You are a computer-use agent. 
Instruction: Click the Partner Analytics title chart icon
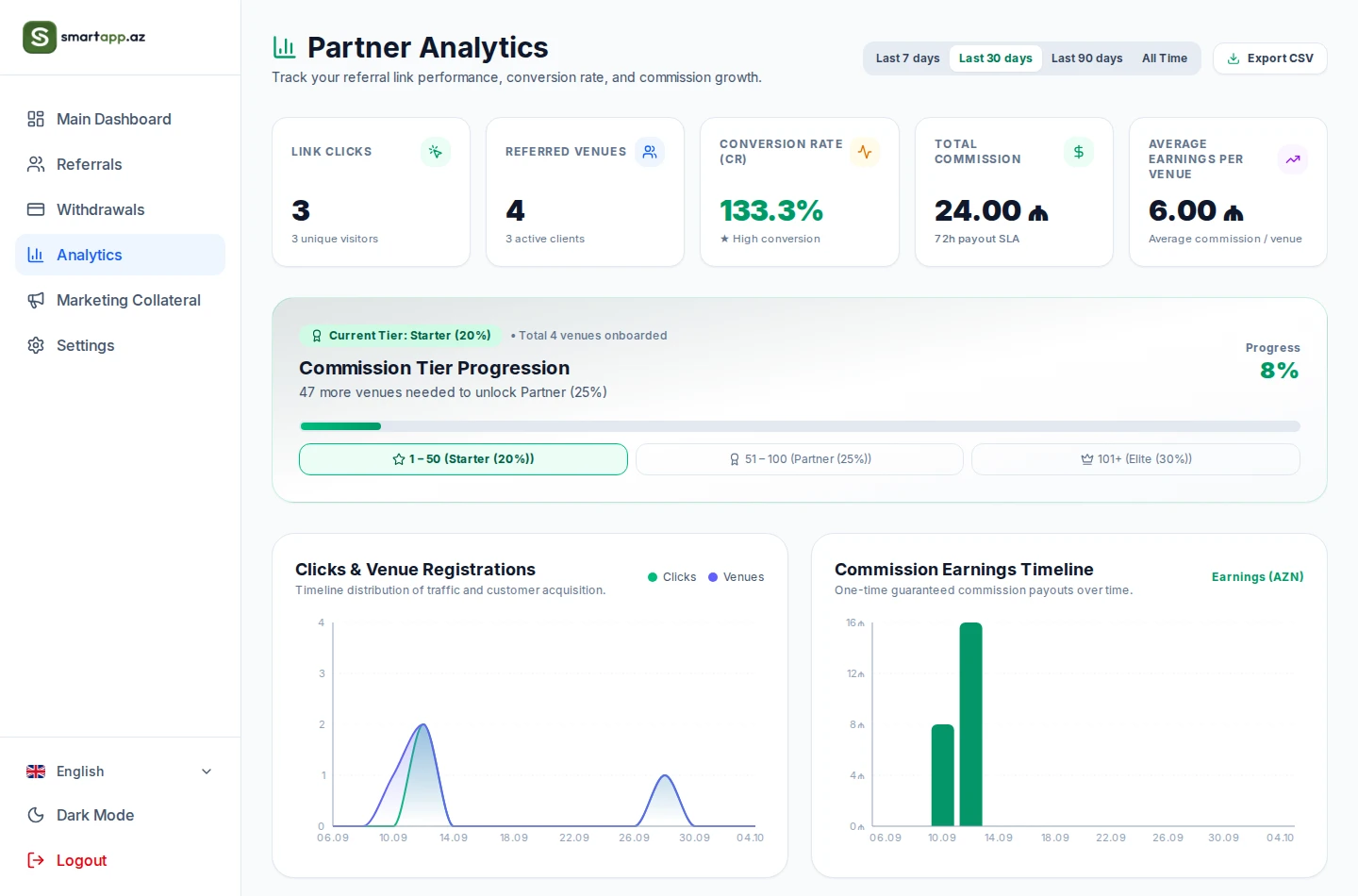[284, 47]
